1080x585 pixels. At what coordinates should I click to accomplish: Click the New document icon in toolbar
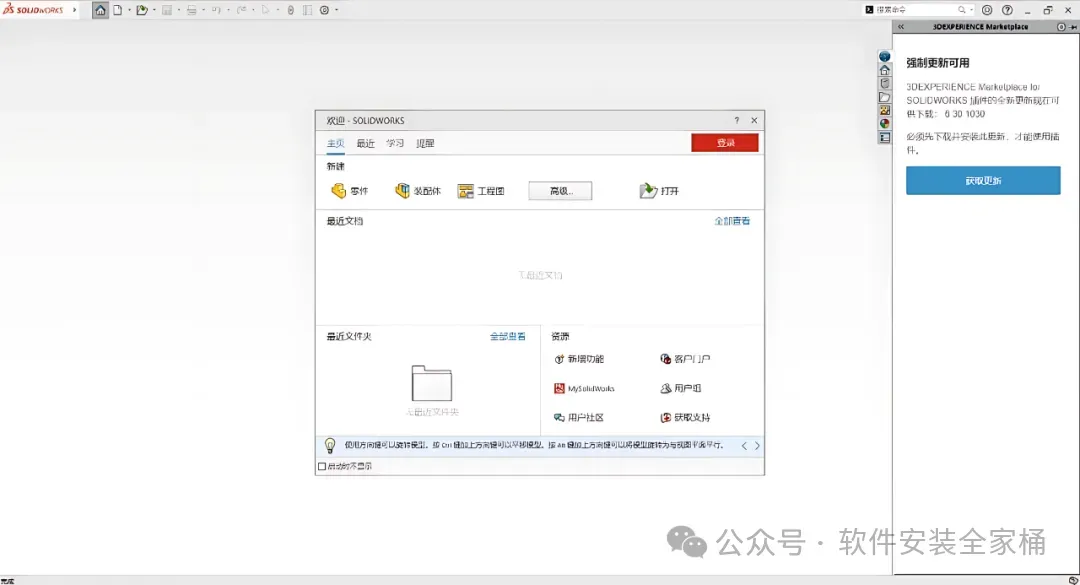[118, 10]
